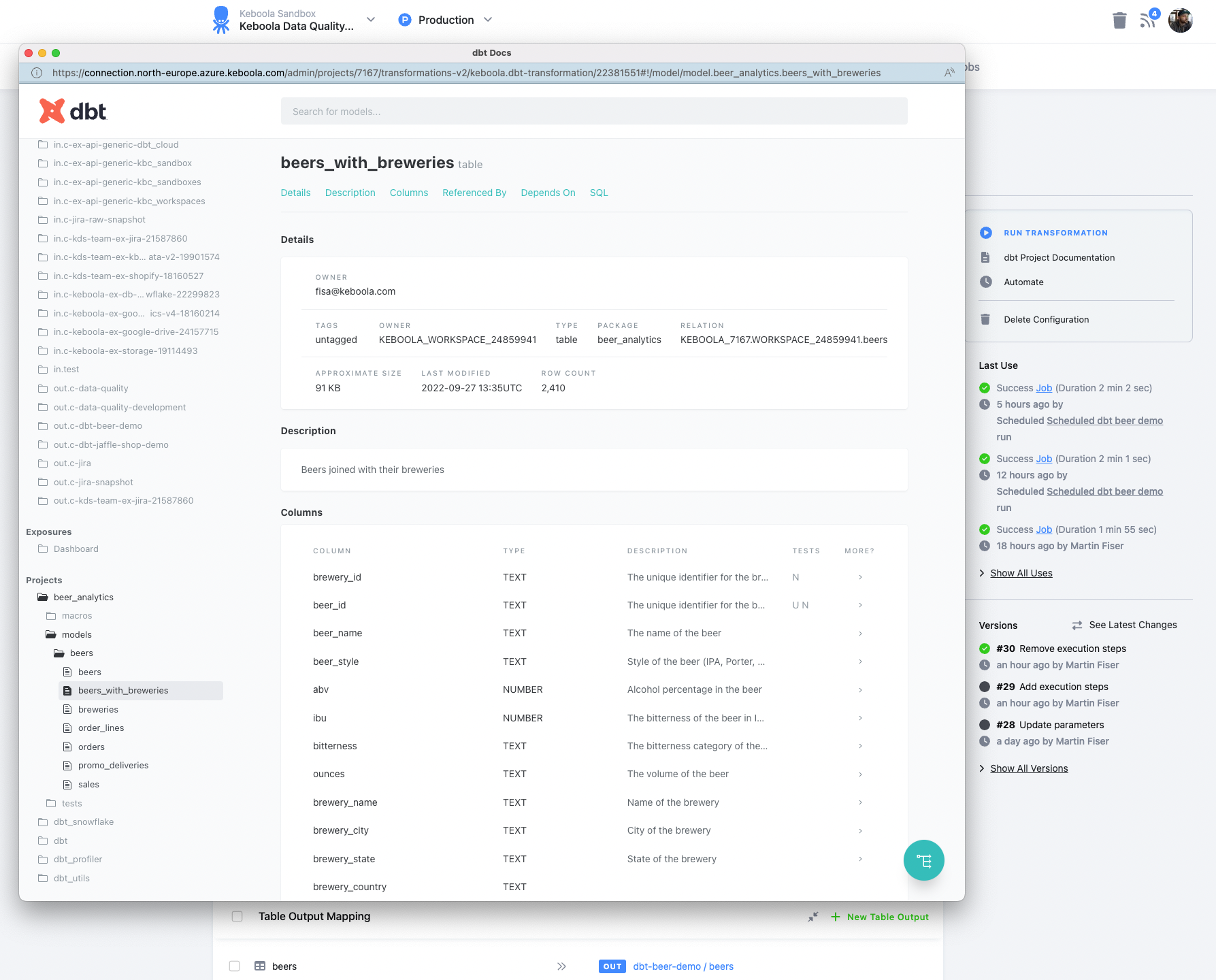The height and width of the screenshot is (980, 1216).
Task: Click the reader mode icon in address bar
Action: 949,73
